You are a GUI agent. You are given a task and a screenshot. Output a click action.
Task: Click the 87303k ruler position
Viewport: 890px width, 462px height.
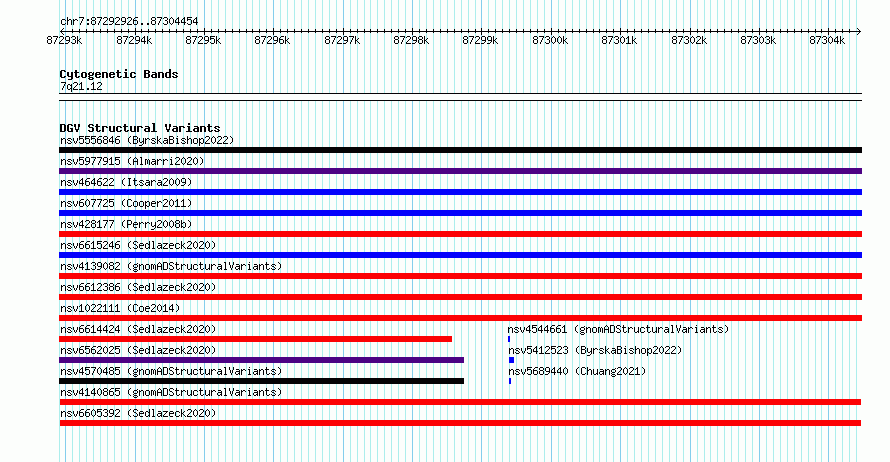(x=758, y=40)
